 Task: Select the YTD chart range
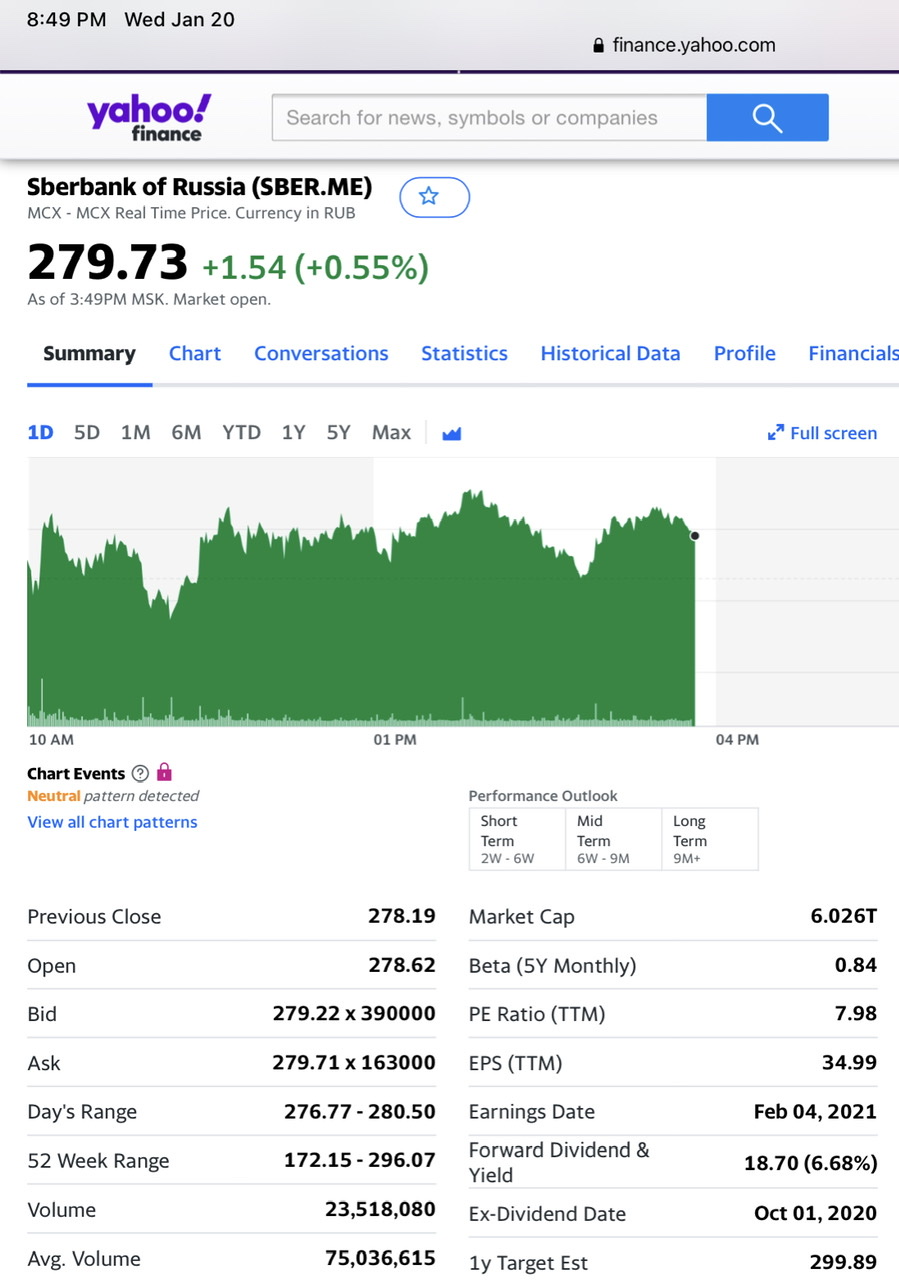(x=241, y=433)
